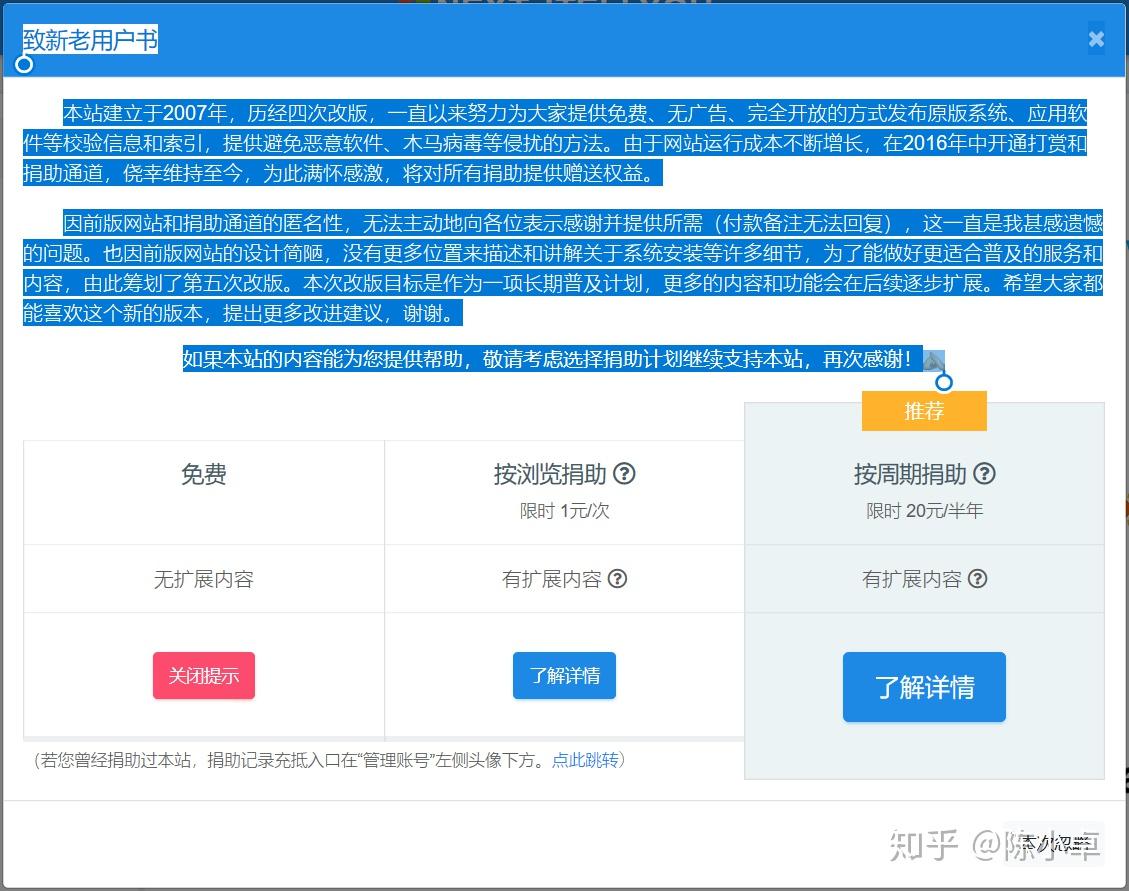Click the help icon beside 按周期捐助
1129x891 pixels.
point(984,474)
